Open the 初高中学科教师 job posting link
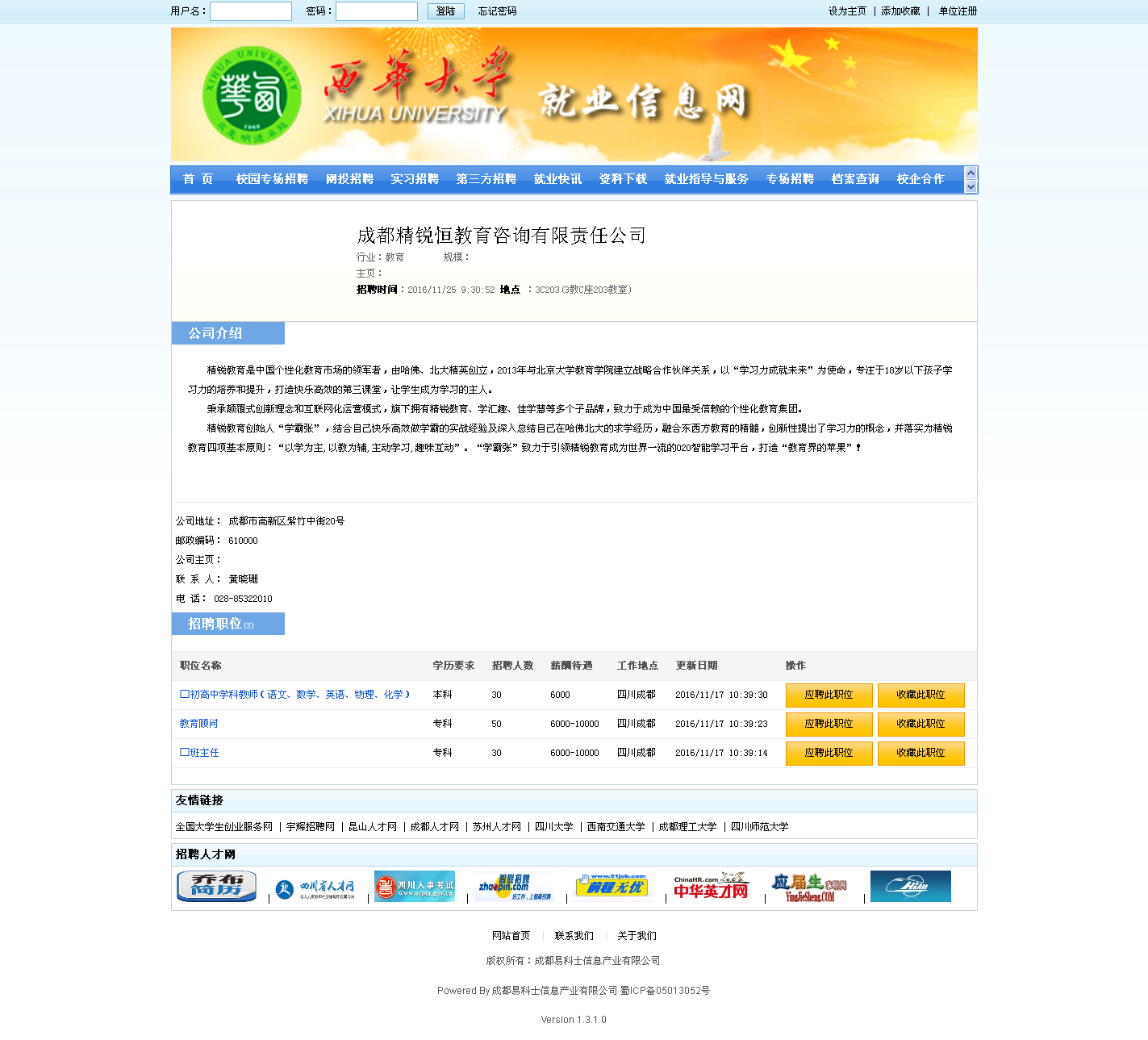 tap(295, 695)
